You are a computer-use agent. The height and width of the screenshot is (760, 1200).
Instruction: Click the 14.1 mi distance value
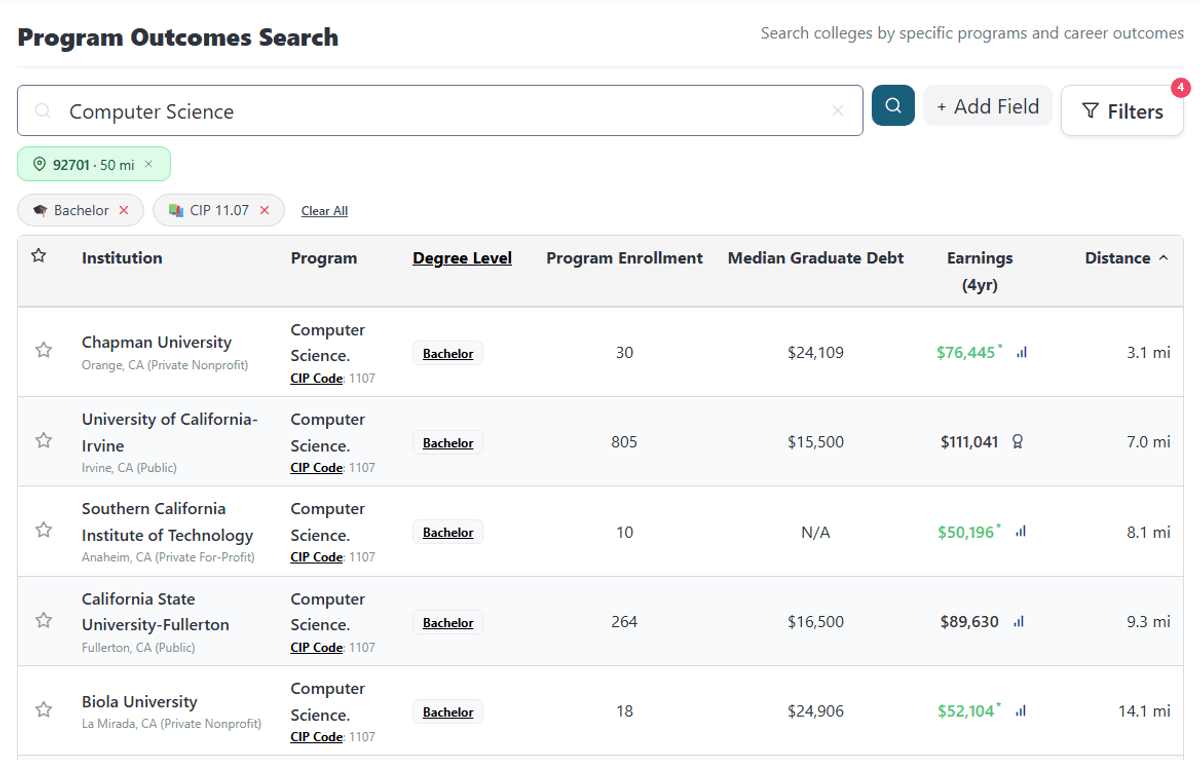1144,711
